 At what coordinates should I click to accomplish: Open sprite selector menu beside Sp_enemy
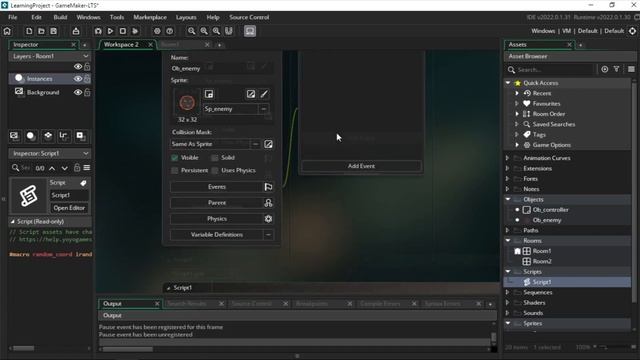pyautogui.click(x=264, y=109)
